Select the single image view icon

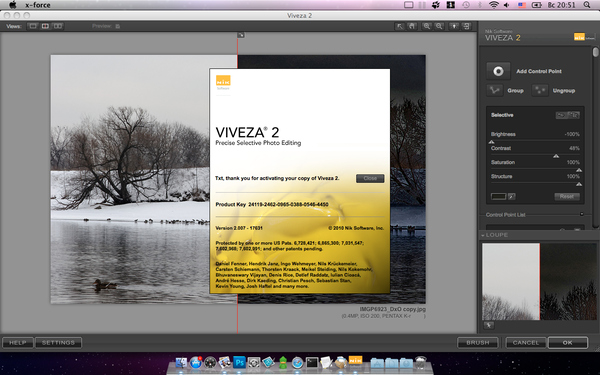tap(33, 26)
